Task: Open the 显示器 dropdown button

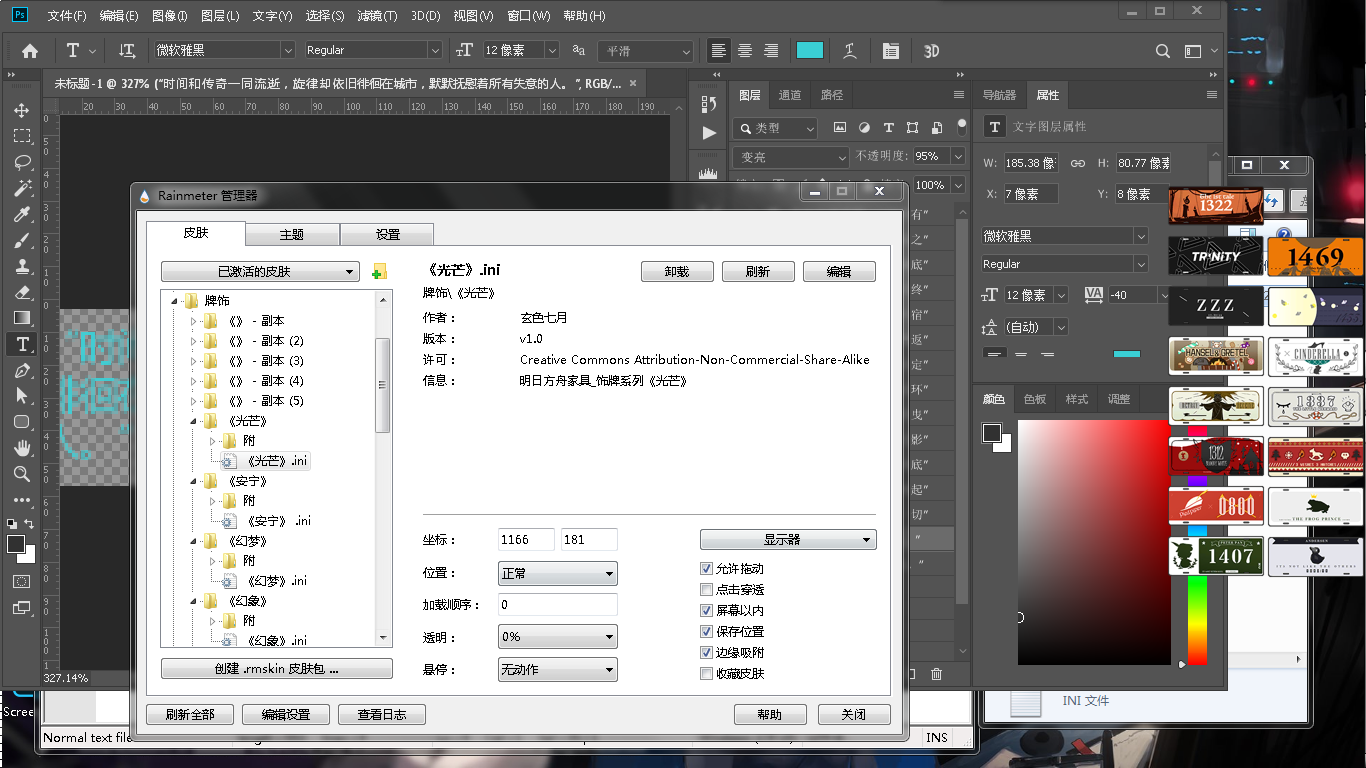Action: 788,540
